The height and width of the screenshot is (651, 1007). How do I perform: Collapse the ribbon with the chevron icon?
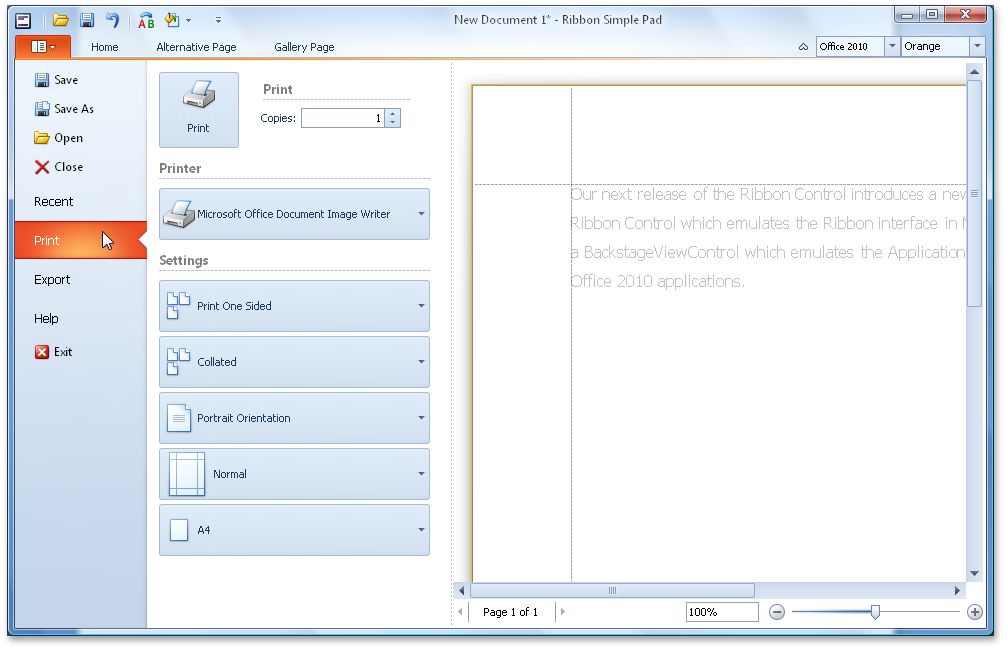pos(803,47)
